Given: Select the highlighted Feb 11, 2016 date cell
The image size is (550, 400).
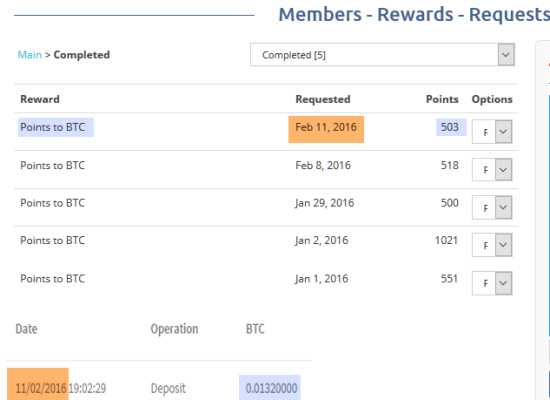Looking at the screenshot, I should [x=326, y=129].
